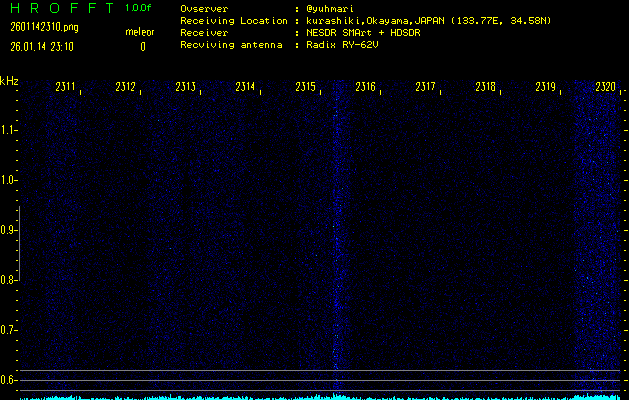Click the 2315 time marker
This screenshot has height=400, width=629.
point(305,87)
